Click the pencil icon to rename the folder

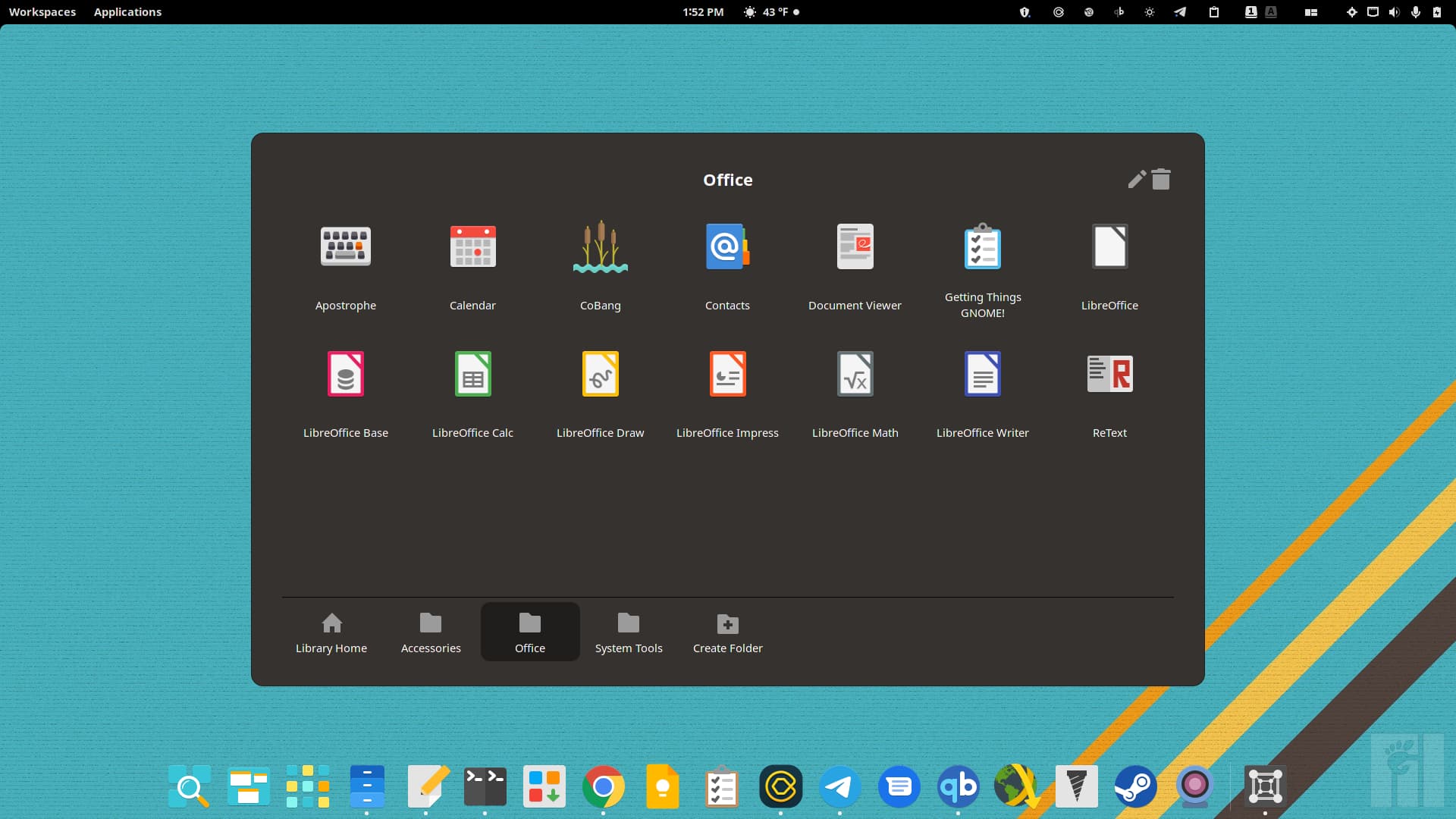click(1136, 180)
